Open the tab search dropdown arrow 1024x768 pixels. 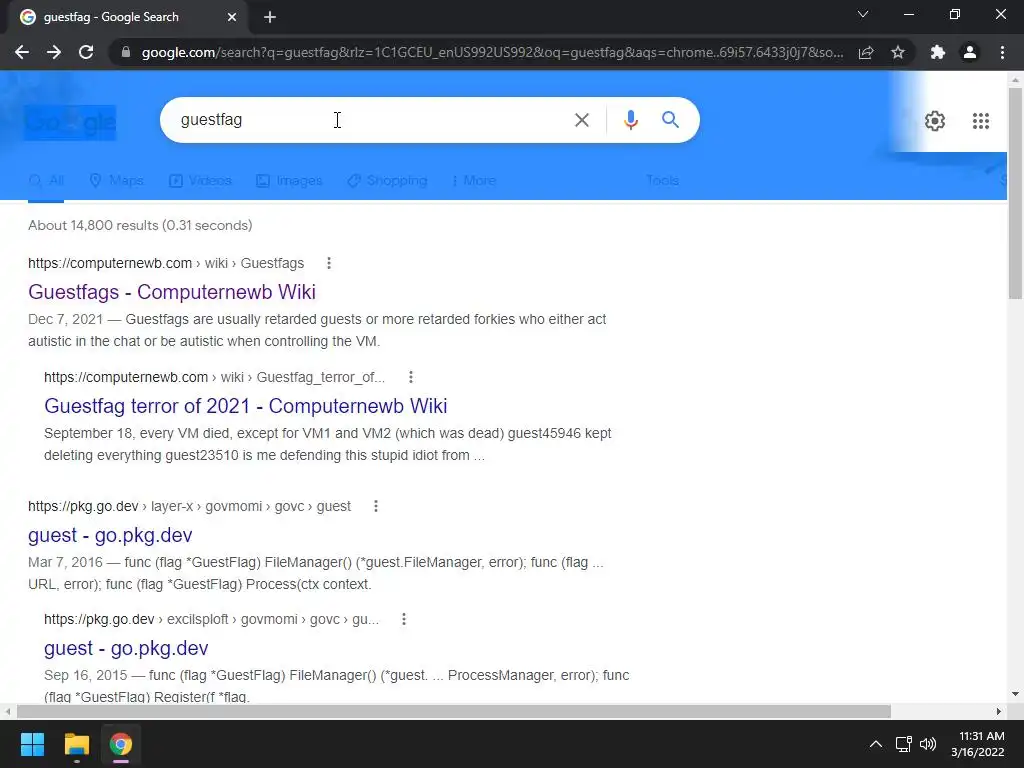tap(863, 14)
